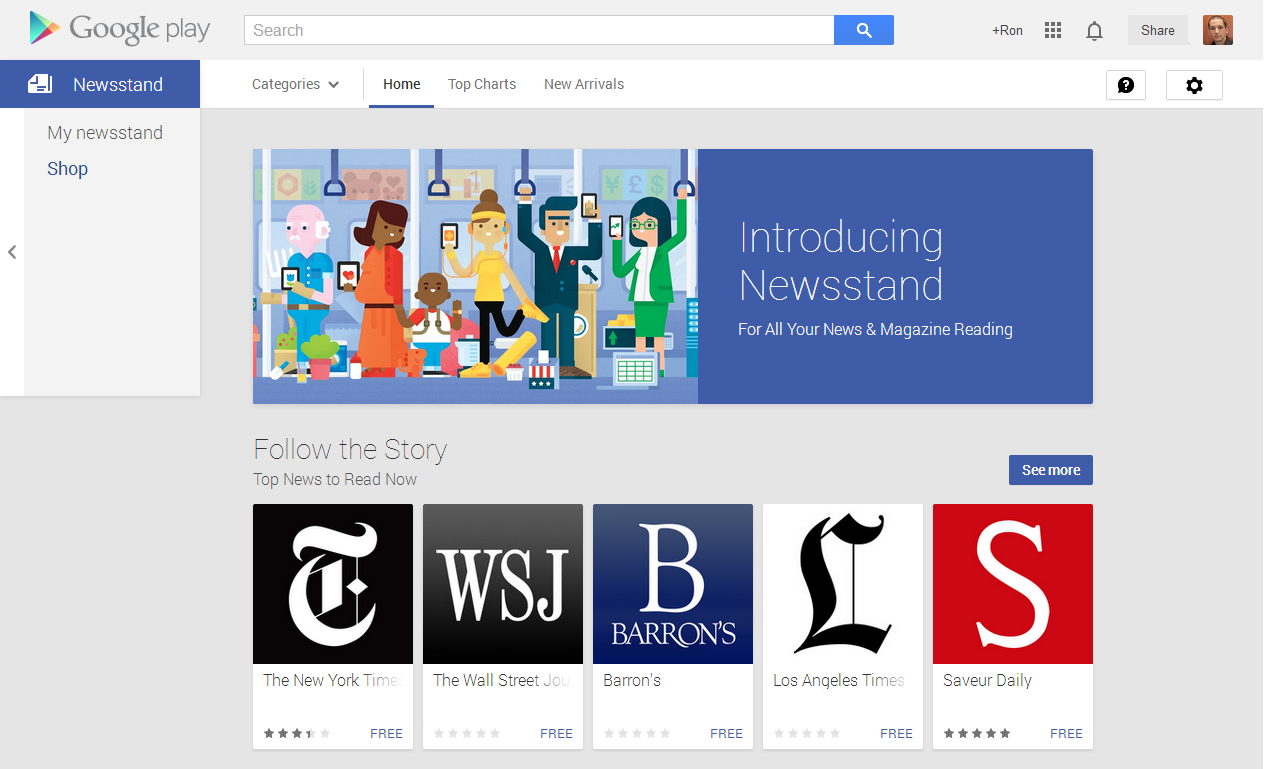Open the notifications bell

pyautogui.click(x=1094, y=31)
